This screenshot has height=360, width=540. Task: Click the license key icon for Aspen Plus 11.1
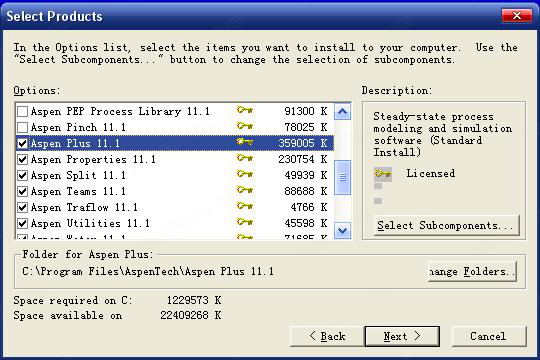[245, 142]
